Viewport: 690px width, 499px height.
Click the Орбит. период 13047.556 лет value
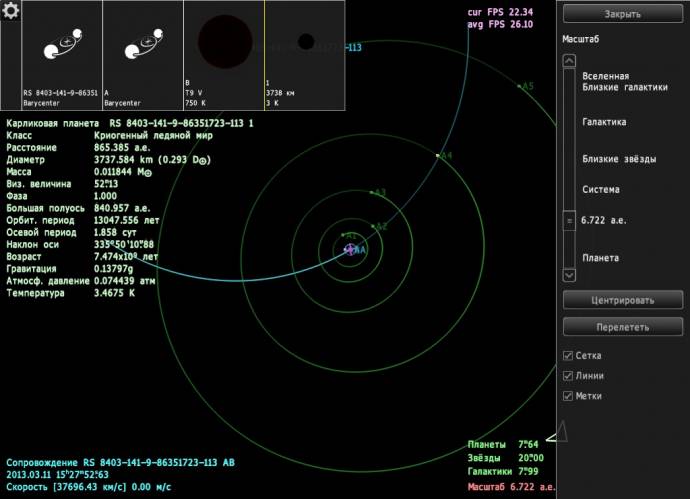(127, 220)
